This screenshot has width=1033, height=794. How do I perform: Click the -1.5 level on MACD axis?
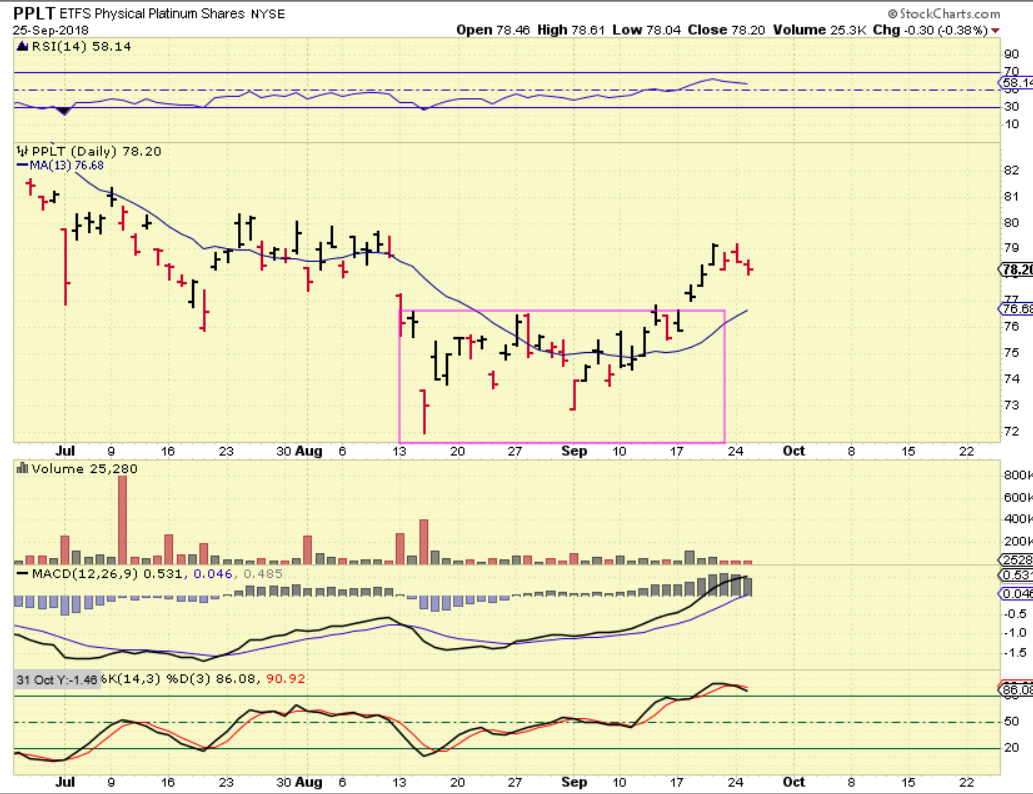click(x=1014, y=652)
